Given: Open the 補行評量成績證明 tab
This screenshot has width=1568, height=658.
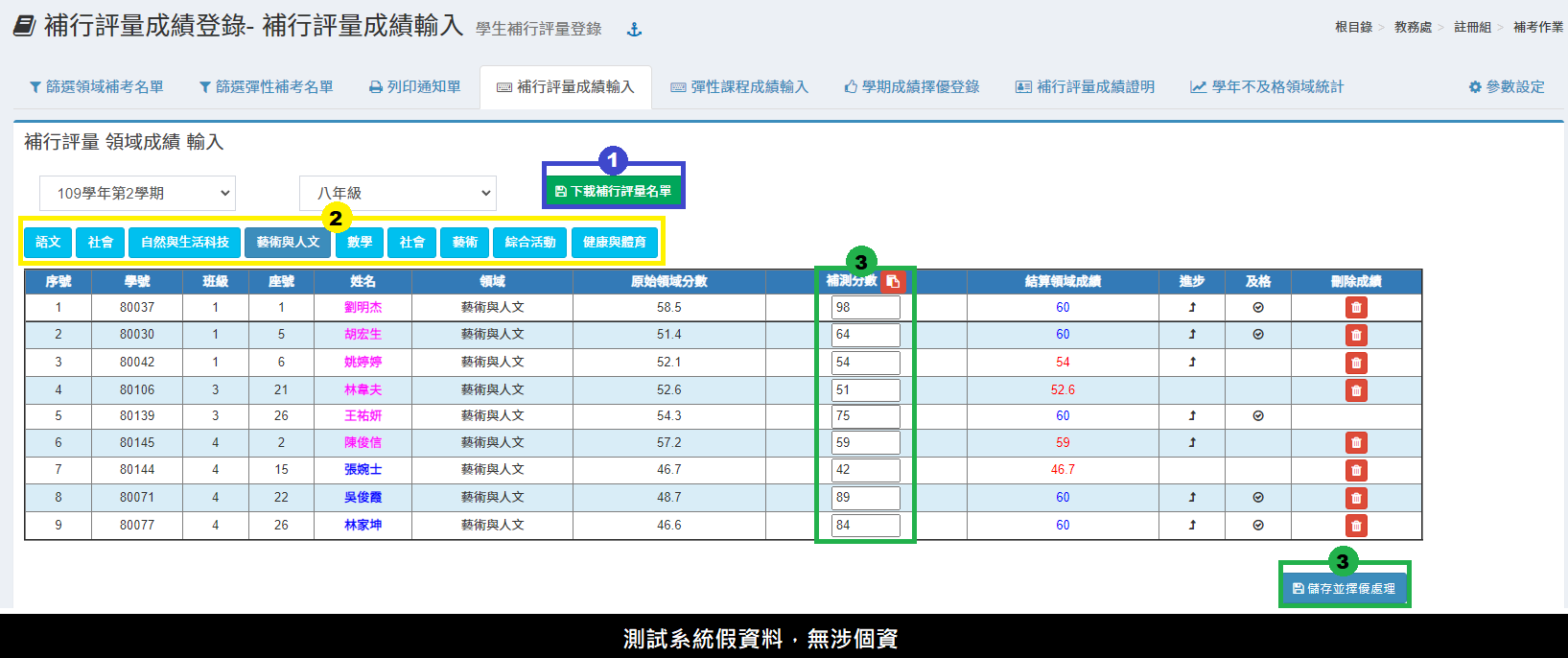Looking at the screenshot, I should coord(1085,87).
